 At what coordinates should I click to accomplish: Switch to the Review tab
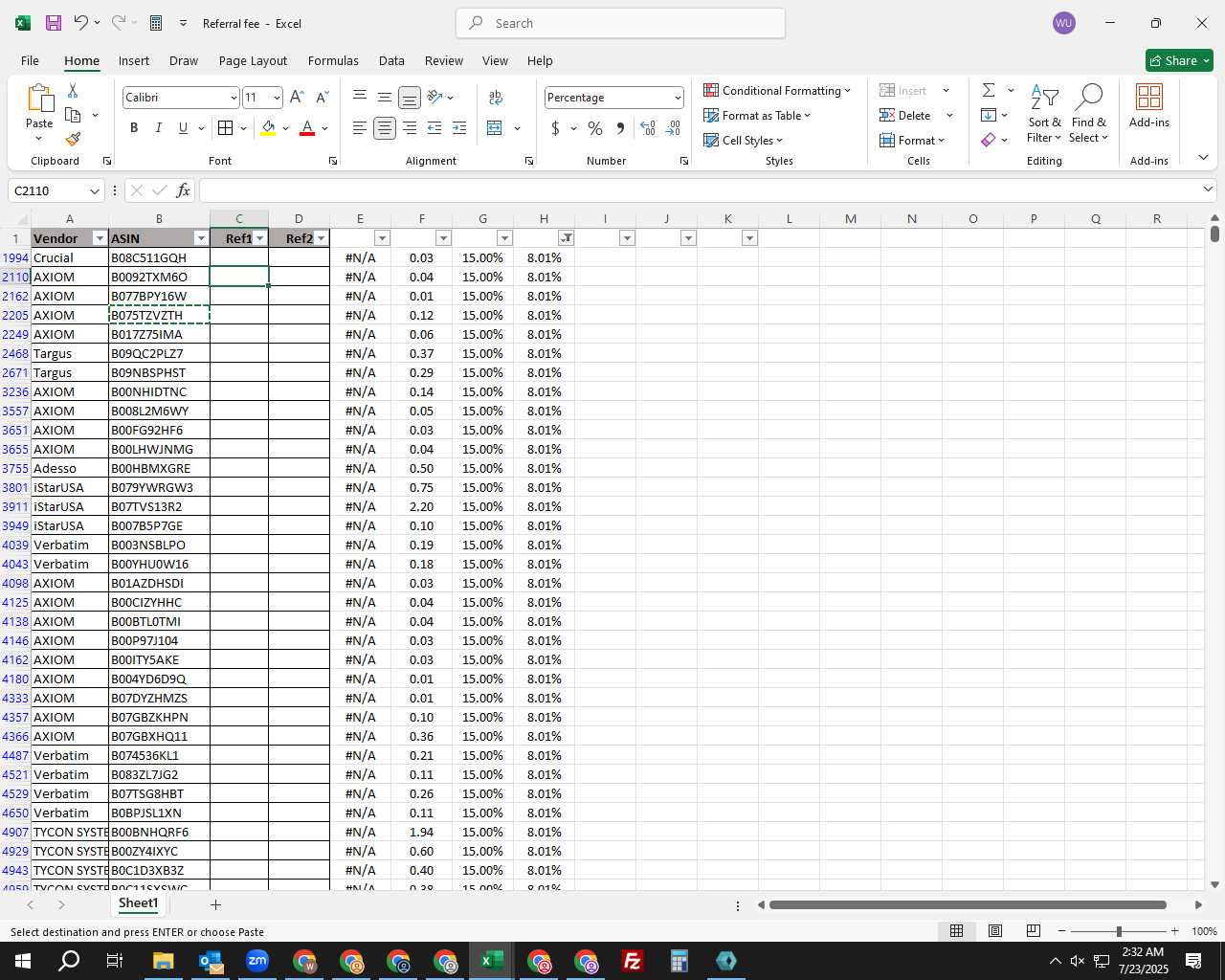pos(444,60)
